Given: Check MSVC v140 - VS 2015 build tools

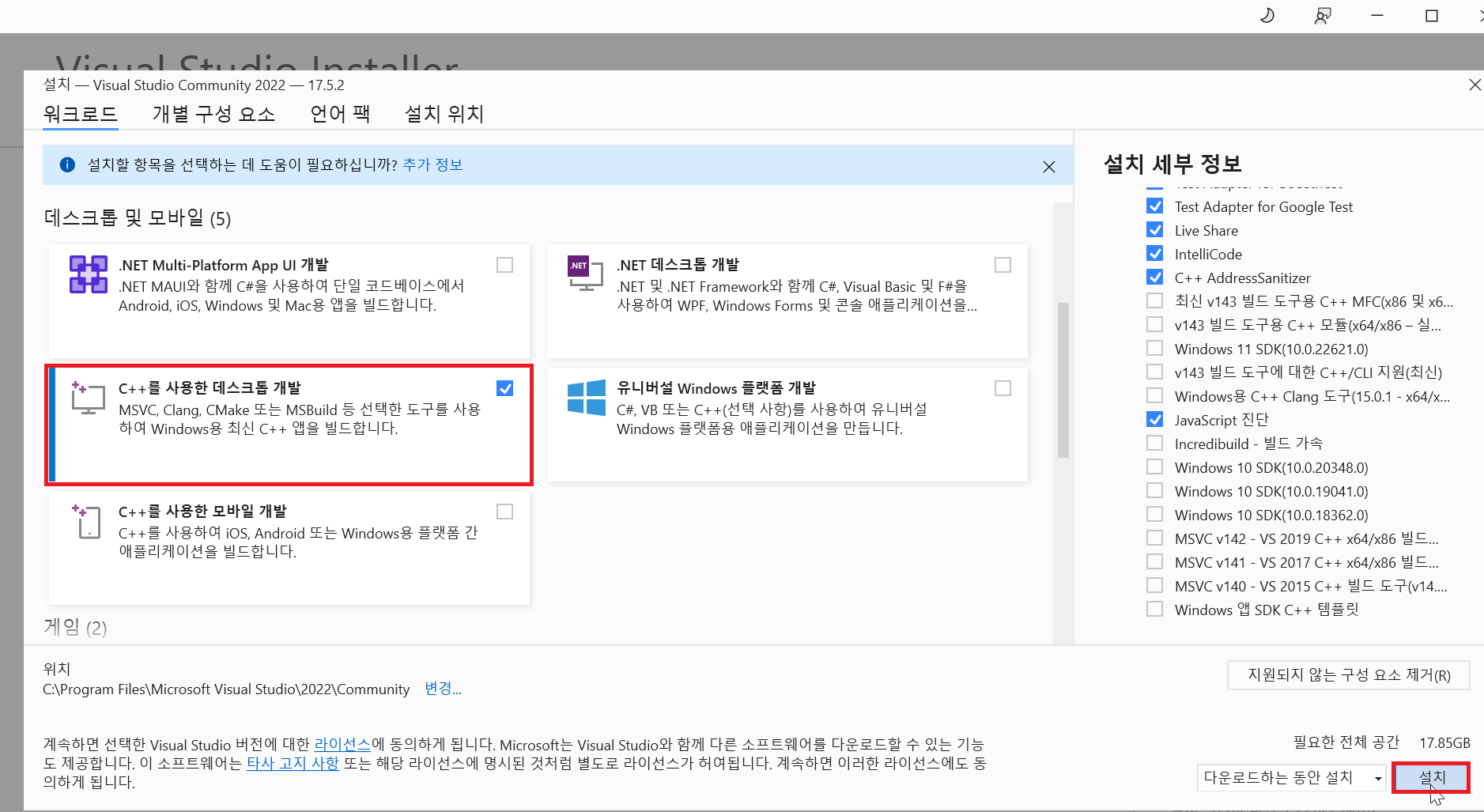Looking at the screenshot, I should (1154, 586).
